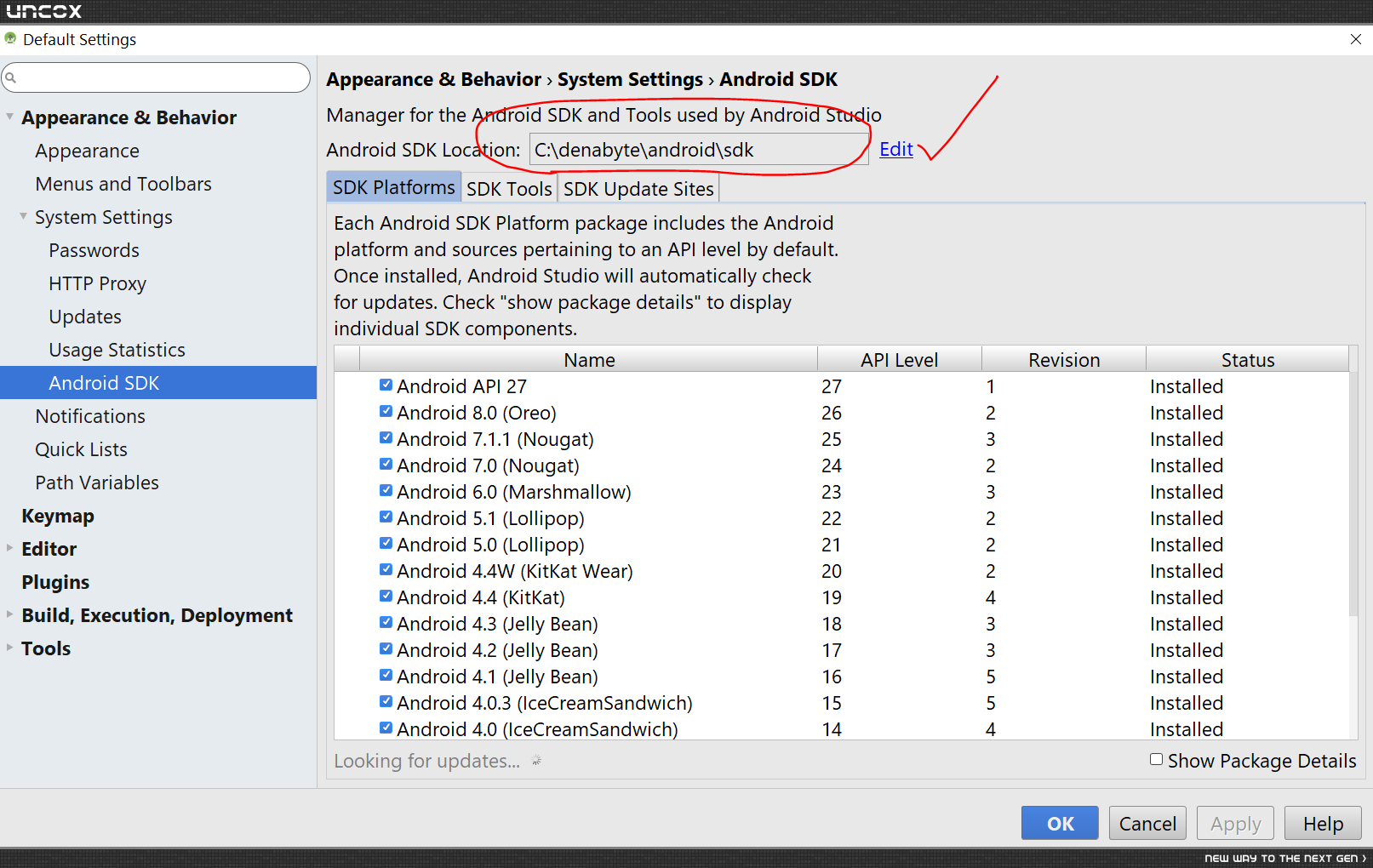Click the settings search field

pos(157,77)
